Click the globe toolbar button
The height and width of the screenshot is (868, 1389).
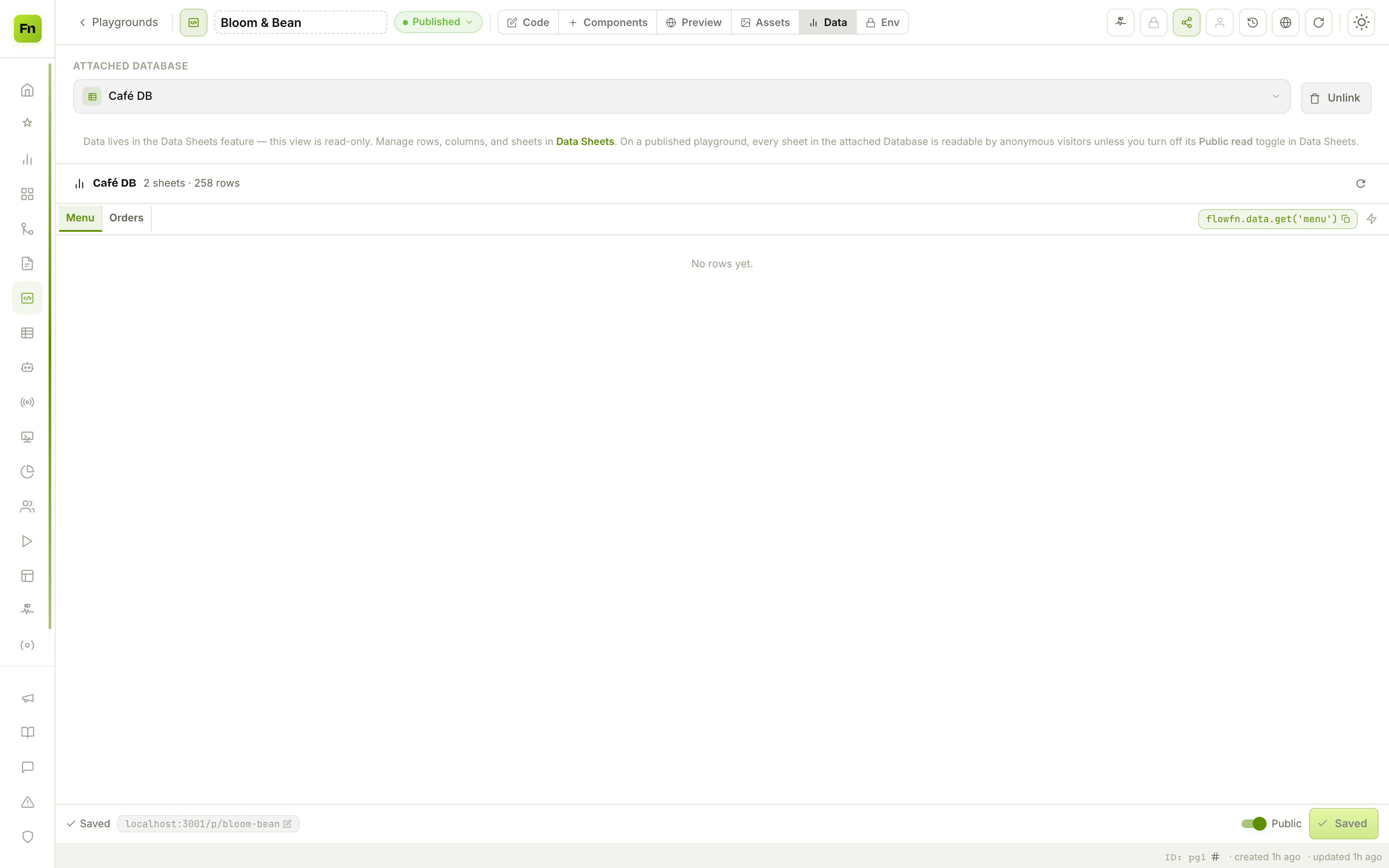(x=1286, y=23)
